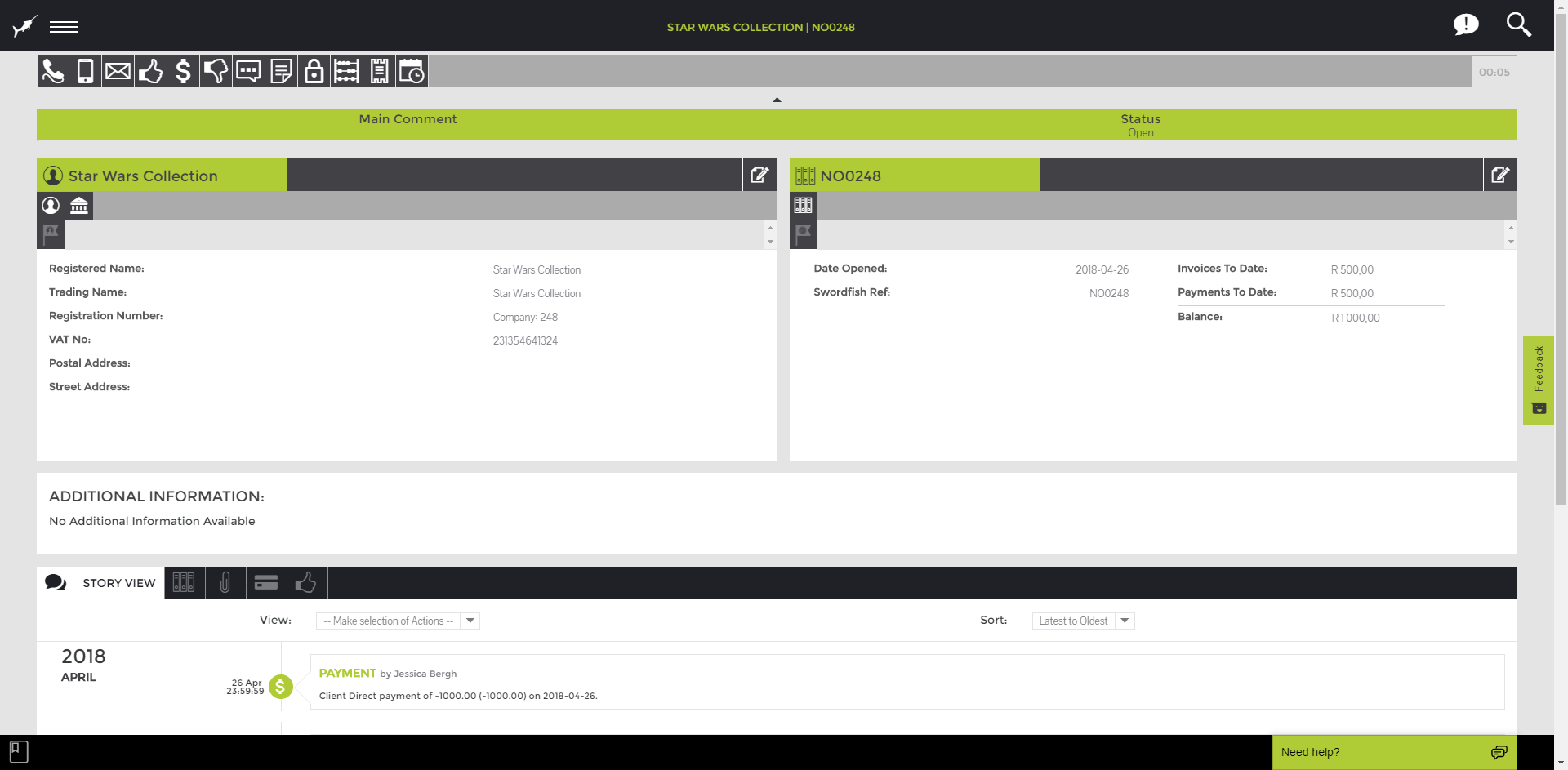
Task: Click the calendar clock schedule icon
Action: [x=412, y=72]
